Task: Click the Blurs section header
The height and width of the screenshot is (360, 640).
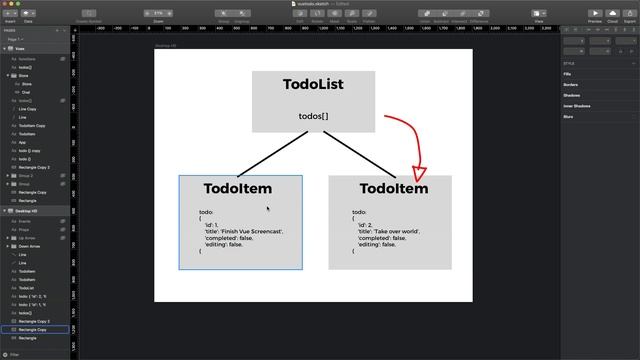Action: coord(568,116)
